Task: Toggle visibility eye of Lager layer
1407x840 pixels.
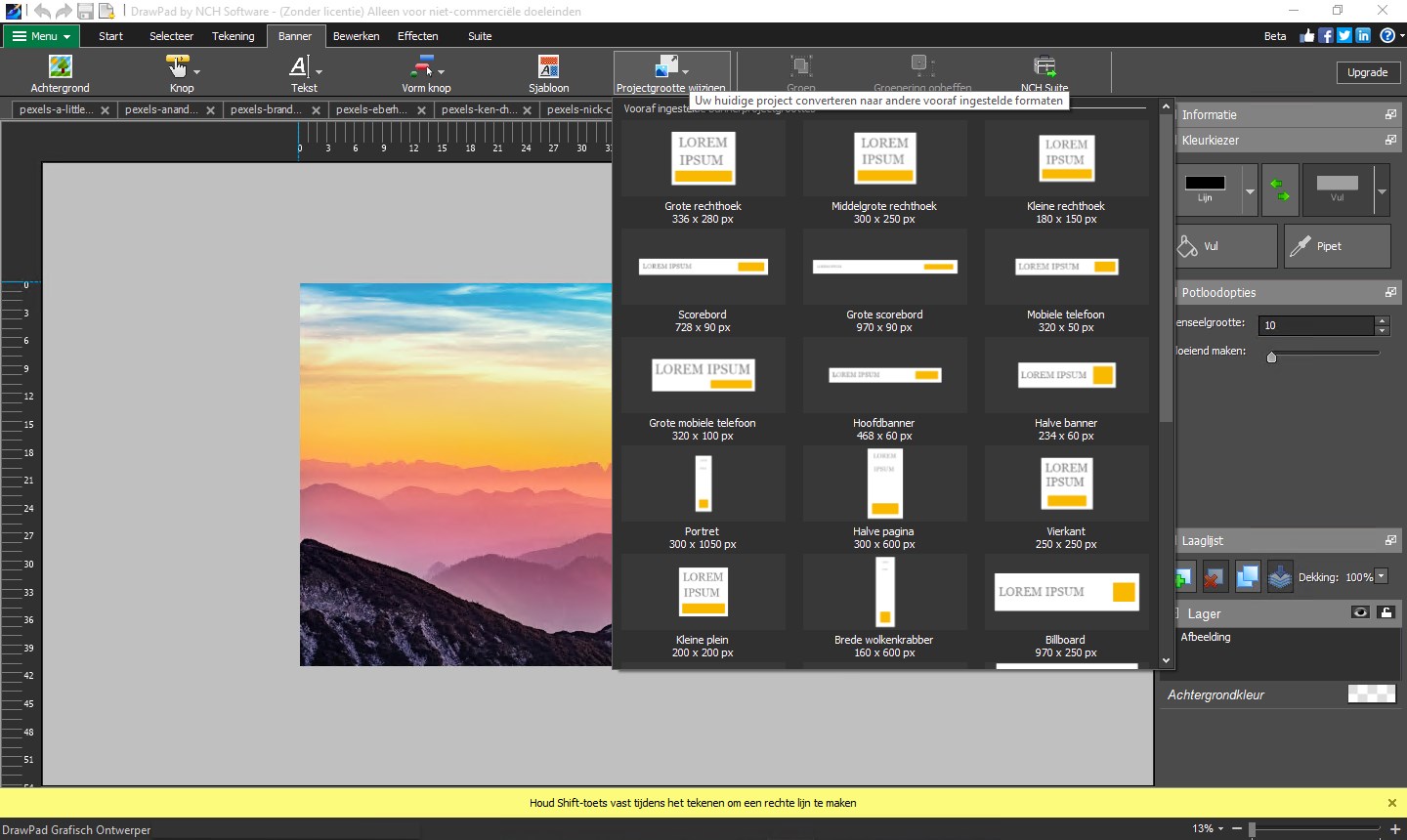Action: coord(1360,612)
